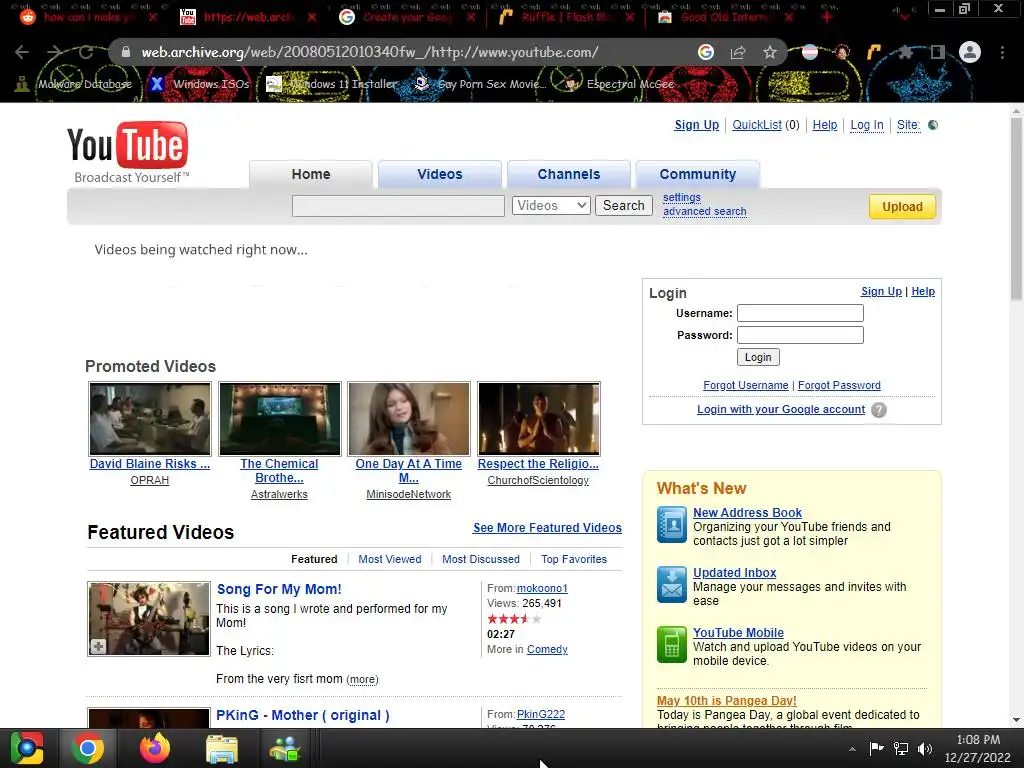The width and height of the screenshot is (1024, 768).
Task: Click See More Featured Videos
Action: pyautogui.click(x=547, y=528)
